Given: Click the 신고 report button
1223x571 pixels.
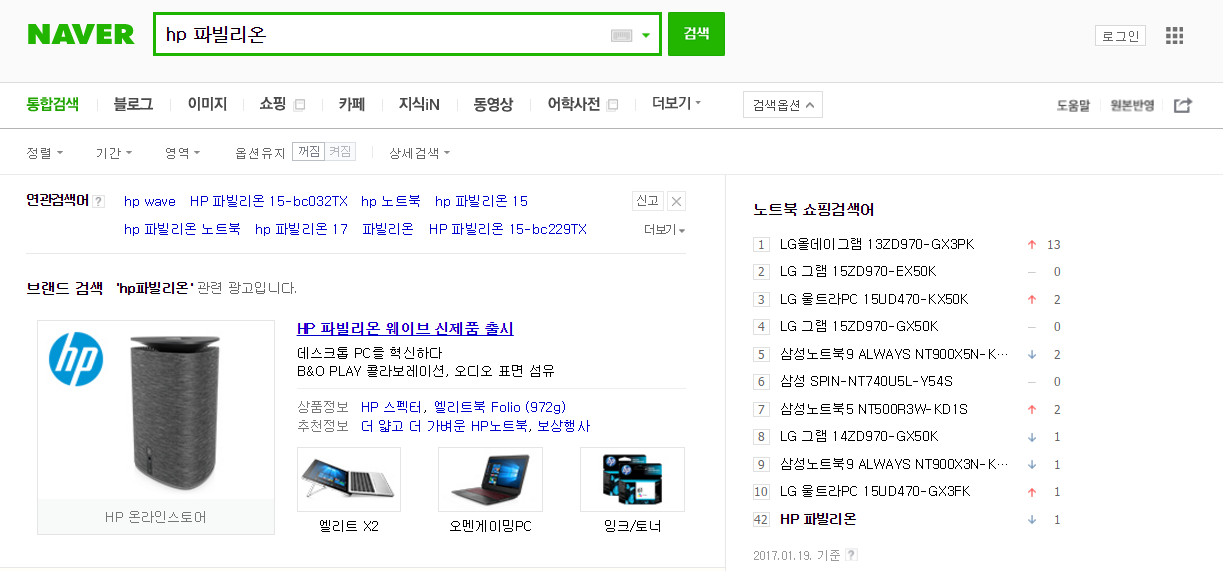Looking at the screenshot, I should (x=647, y=201).
